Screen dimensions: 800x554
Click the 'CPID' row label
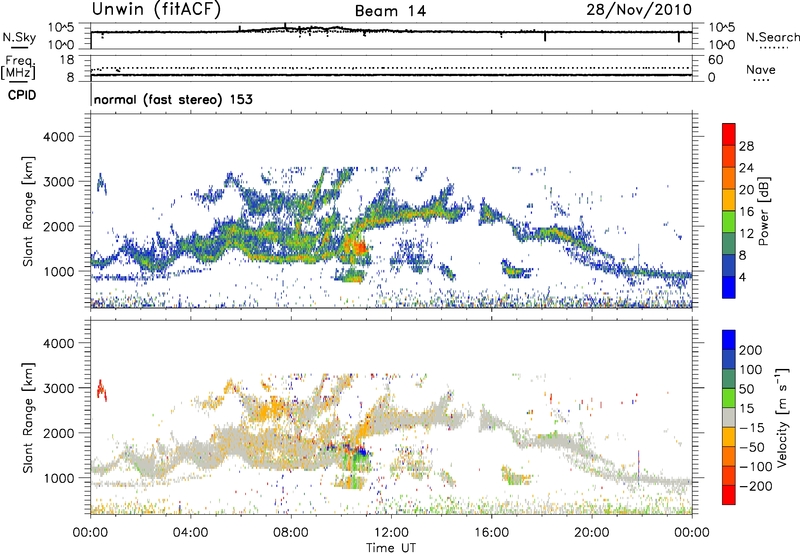pyautogui.click(x=22, y=95)
